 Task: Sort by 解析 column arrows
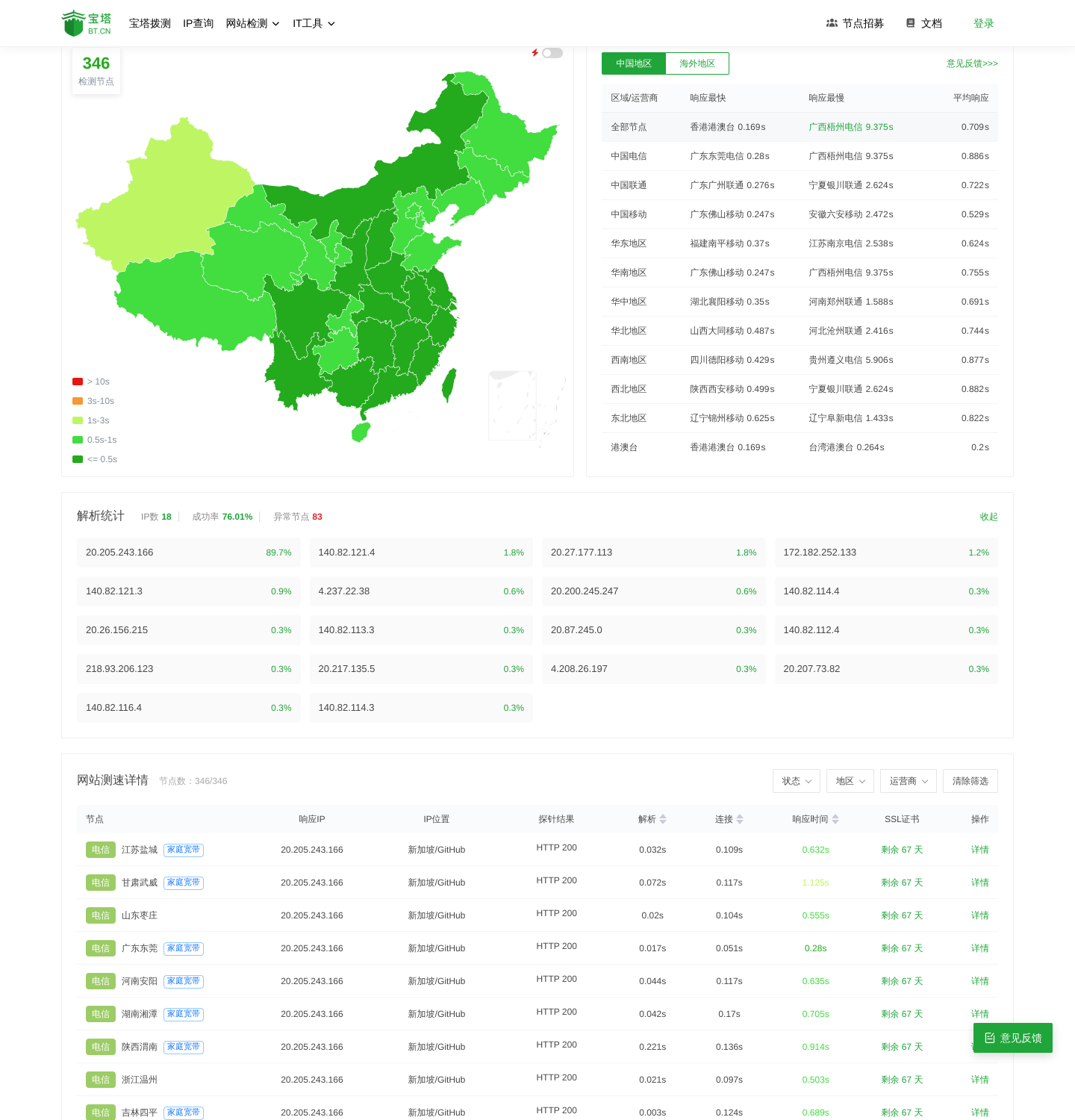(x=663, y=819)
